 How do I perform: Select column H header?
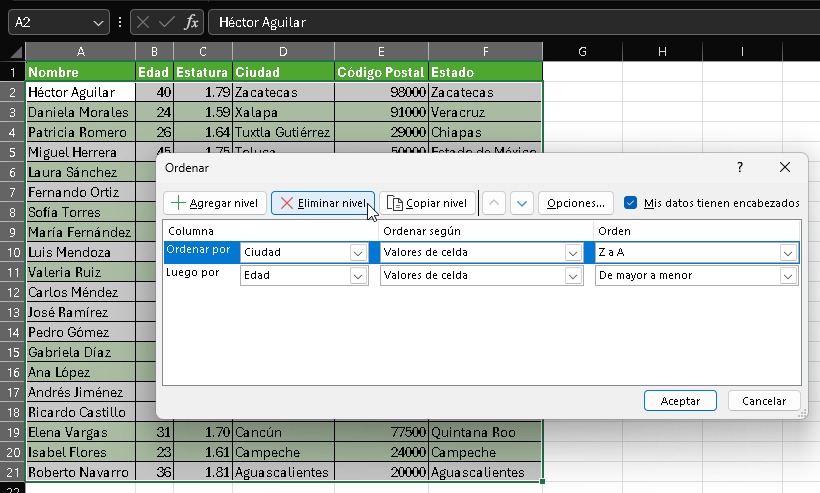(x=662, y=51)
